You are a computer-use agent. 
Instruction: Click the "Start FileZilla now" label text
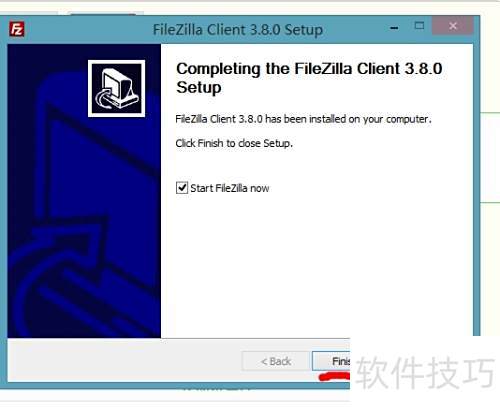[230, 188]
